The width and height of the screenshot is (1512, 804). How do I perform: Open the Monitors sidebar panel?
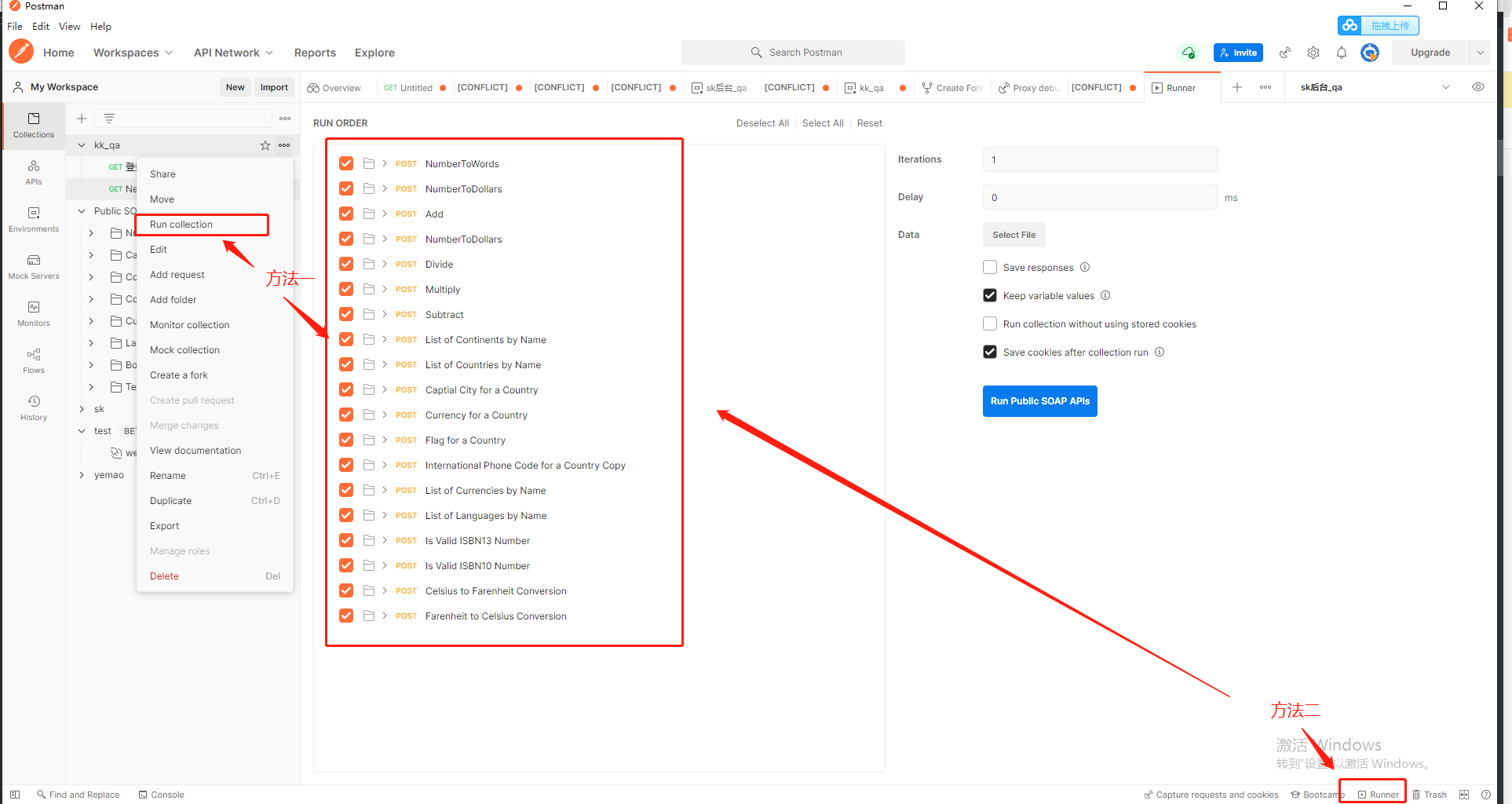(34, 313)
